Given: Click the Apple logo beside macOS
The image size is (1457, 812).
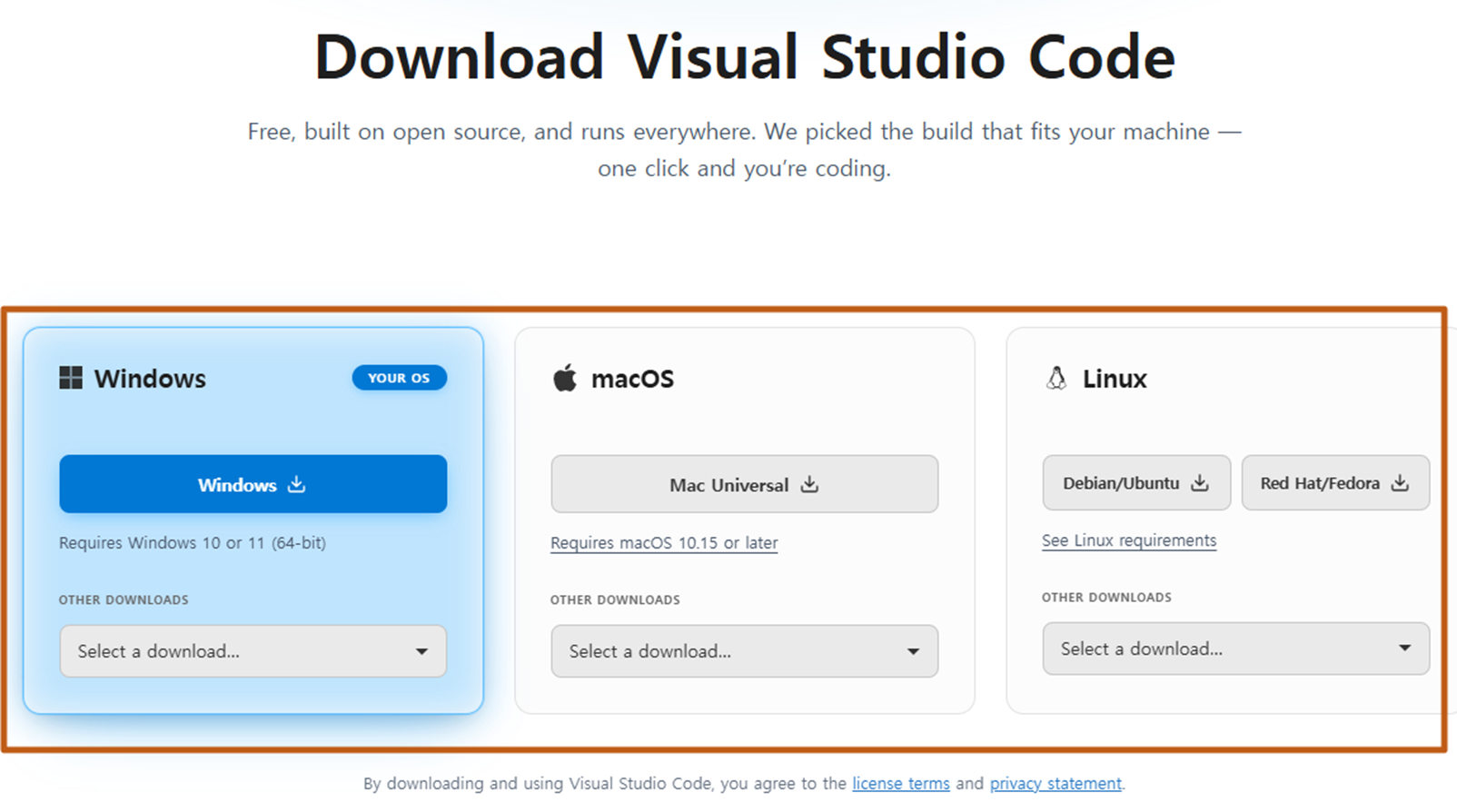Looking at the screenshot, I should tap(565, 378).
